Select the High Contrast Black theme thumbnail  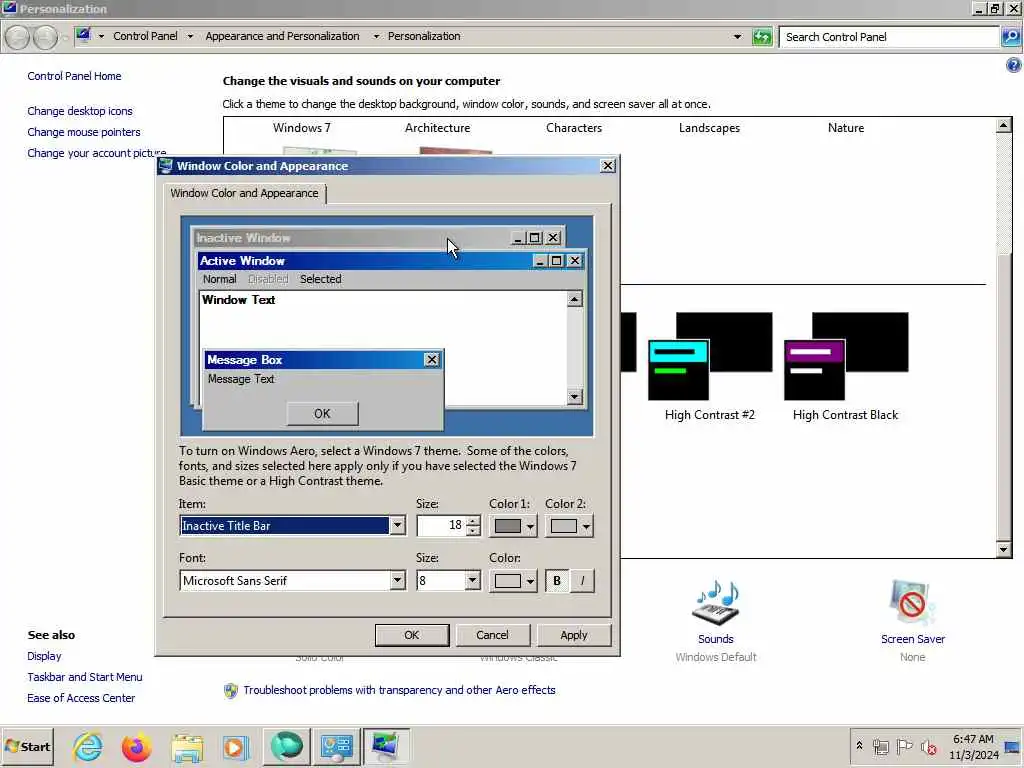click(x=846, y=357)
